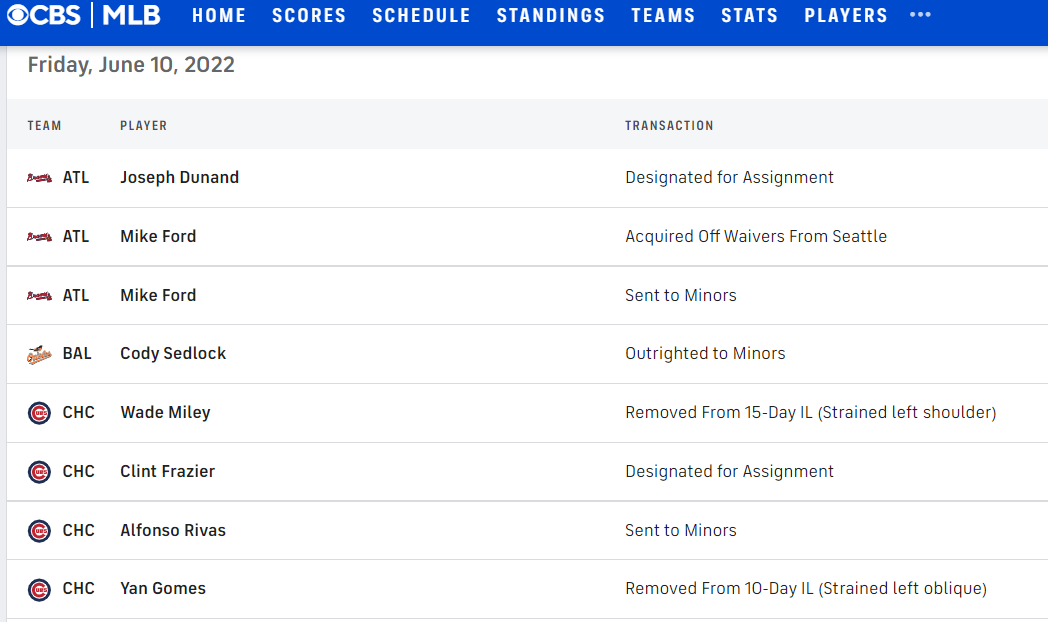Open the STANDINGS nav item

[551, 15]
